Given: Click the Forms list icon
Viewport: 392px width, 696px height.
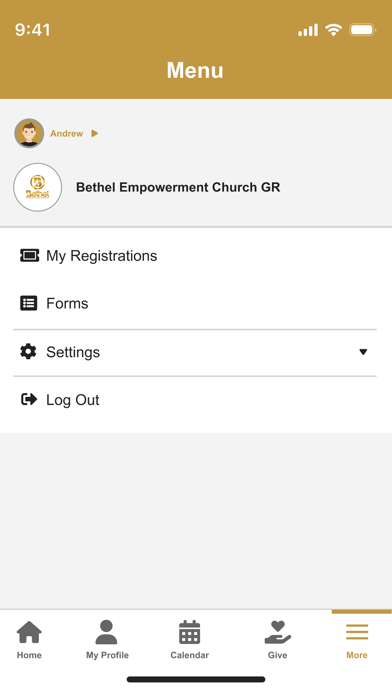Looking at the screenshot, I should pyautogui.click(x=29, y=303).
